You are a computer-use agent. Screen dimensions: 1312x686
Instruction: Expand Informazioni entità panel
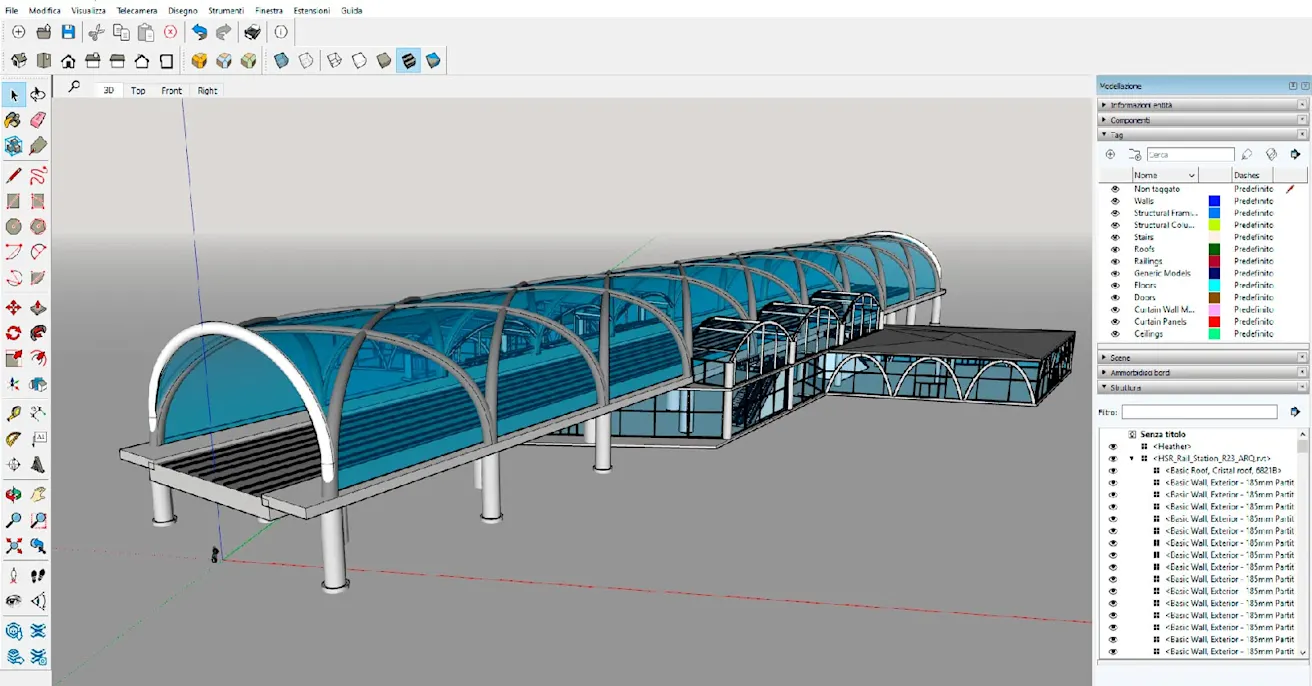pyautogui.click(x=1203, y=105)
